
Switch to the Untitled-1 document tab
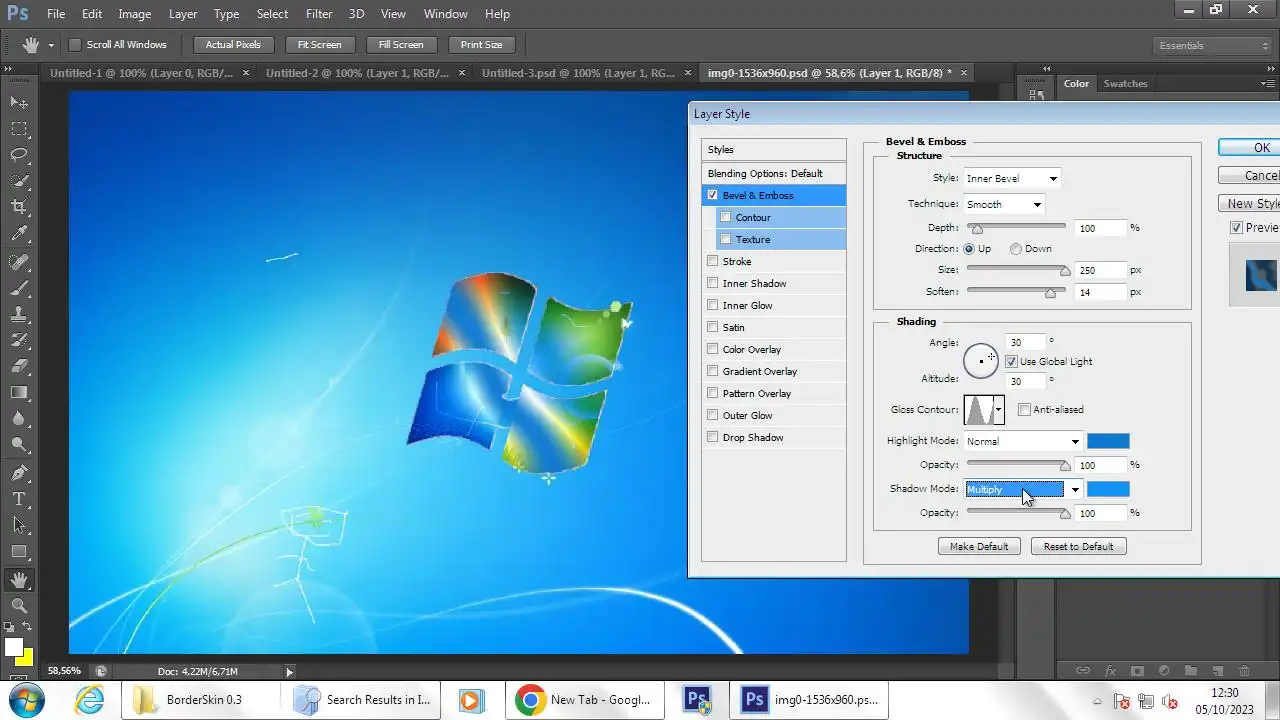tap(141, 73)
